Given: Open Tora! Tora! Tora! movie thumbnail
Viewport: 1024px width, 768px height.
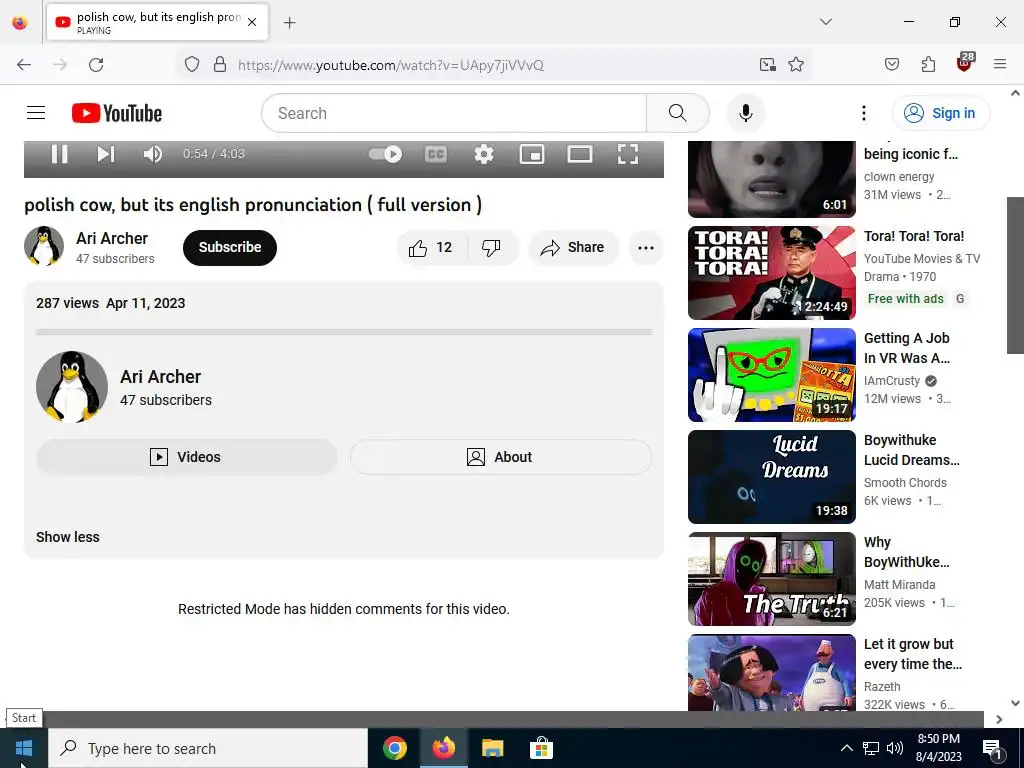Looking at the screenshot, I should pos(771,273).
